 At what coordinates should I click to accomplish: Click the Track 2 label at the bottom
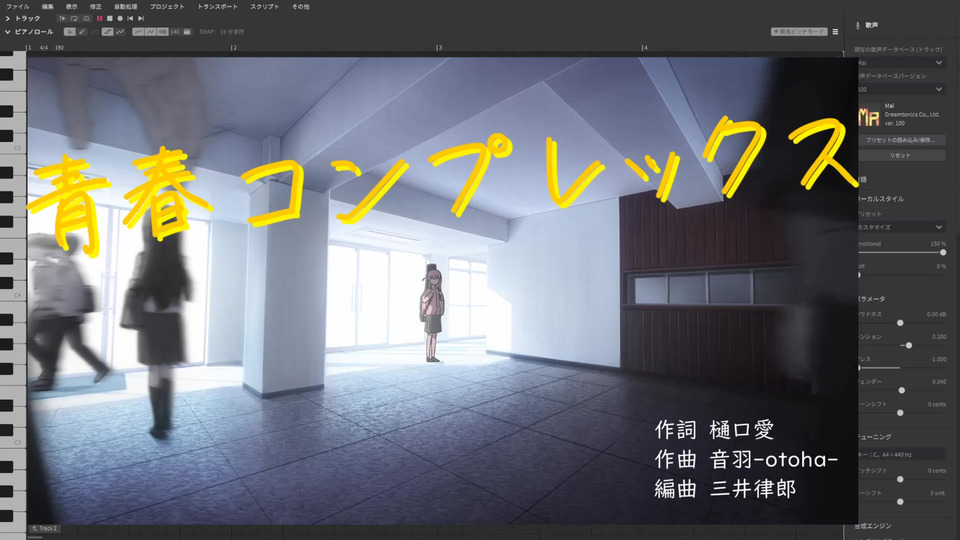[x=45, y=528]
